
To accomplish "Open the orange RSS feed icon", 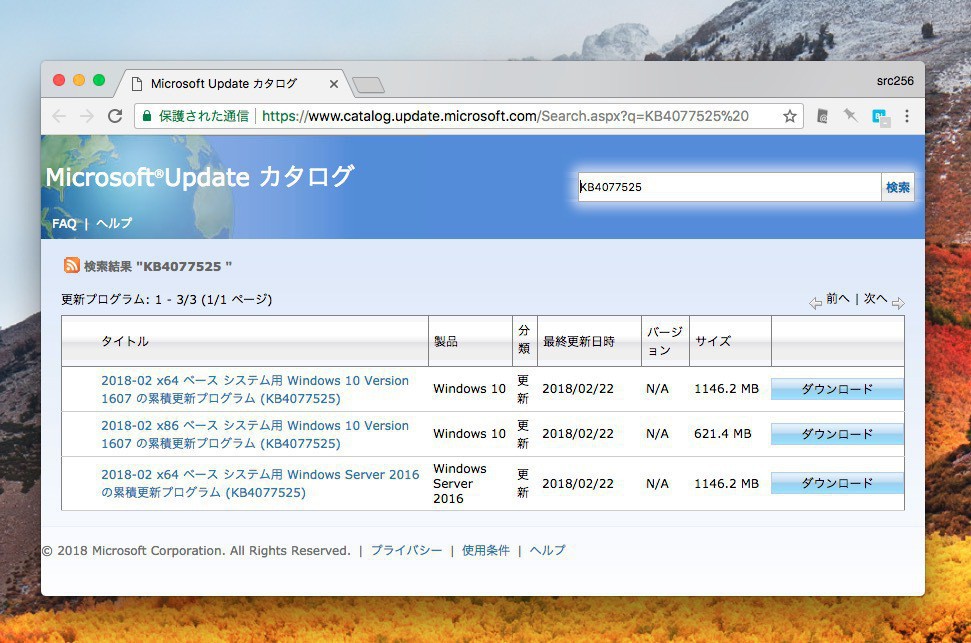I will [72, 265].
